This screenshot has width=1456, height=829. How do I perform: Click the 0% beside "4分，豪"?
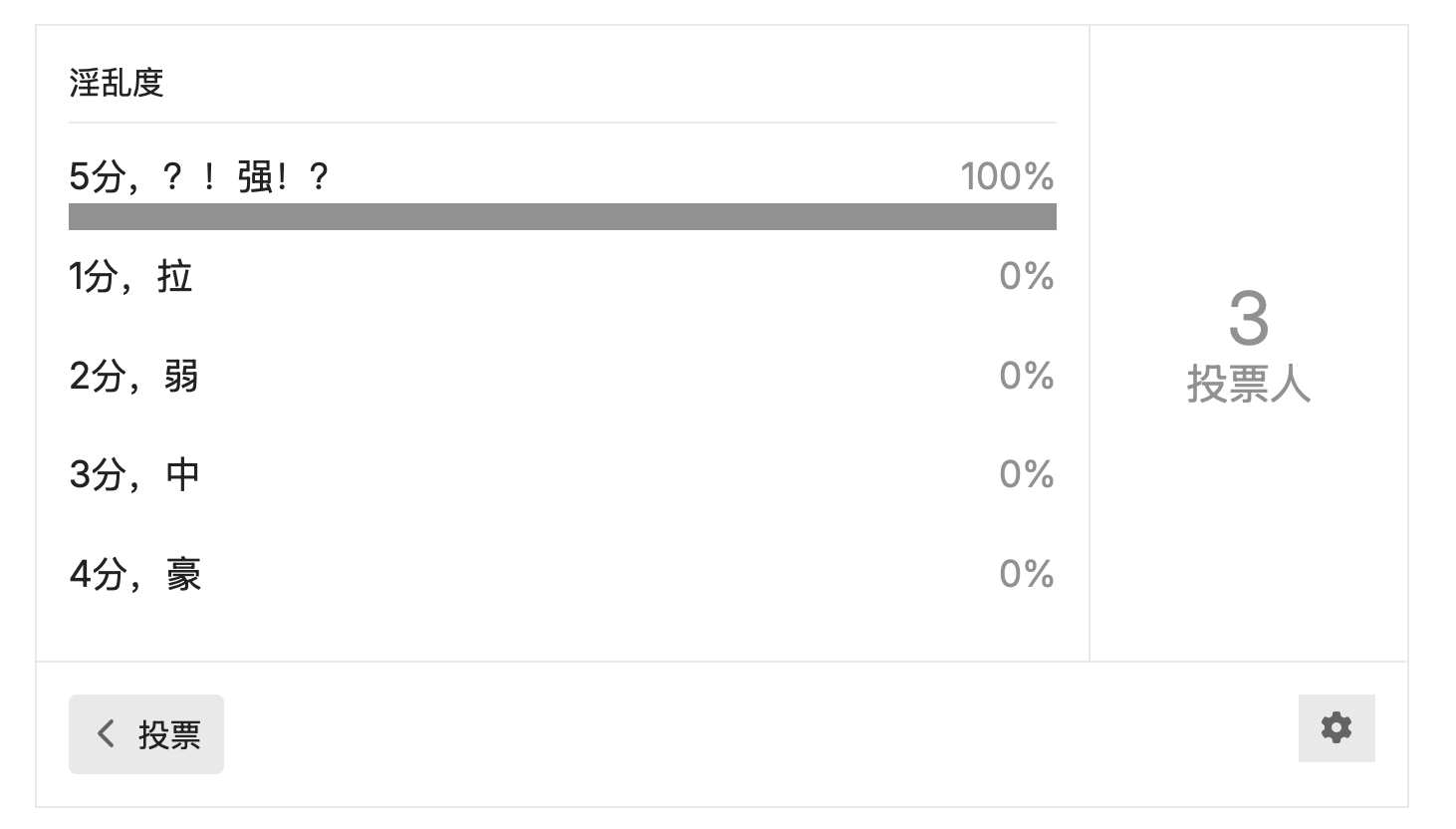pyautogui.click(x=1026, y=574)
